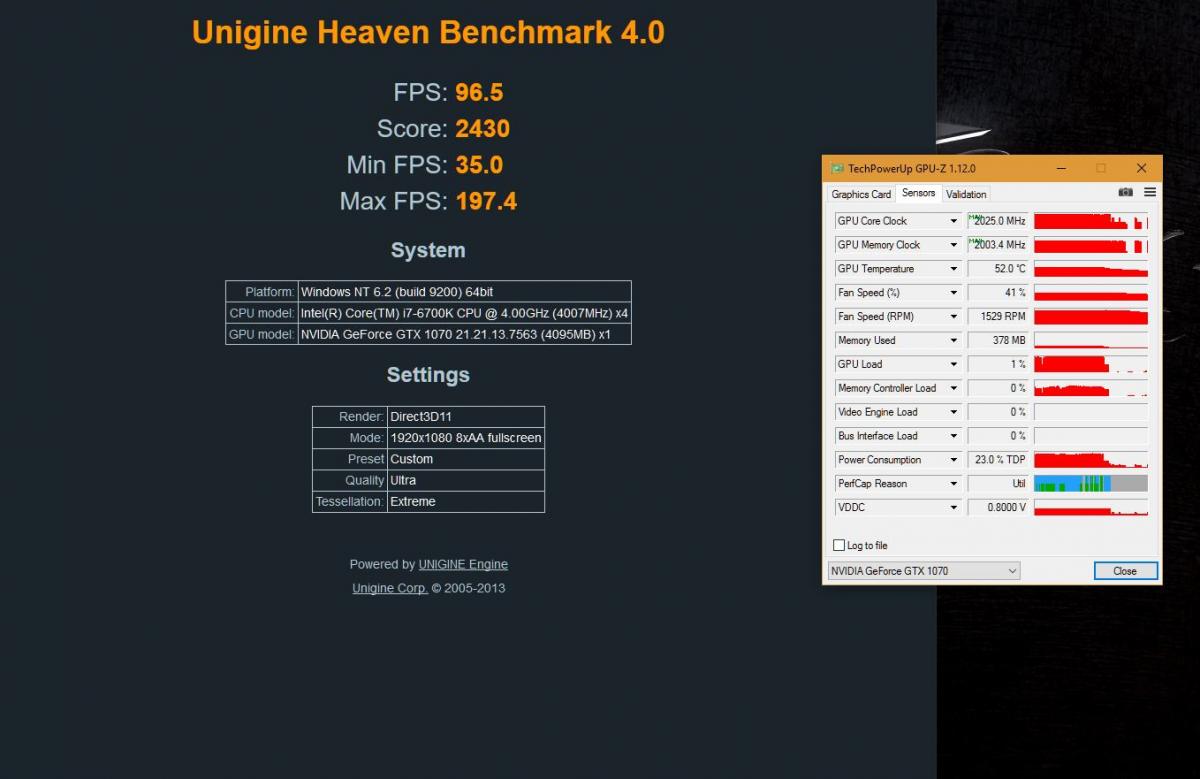Click the Direct3D11 render cell

click(x=466, y=417)
